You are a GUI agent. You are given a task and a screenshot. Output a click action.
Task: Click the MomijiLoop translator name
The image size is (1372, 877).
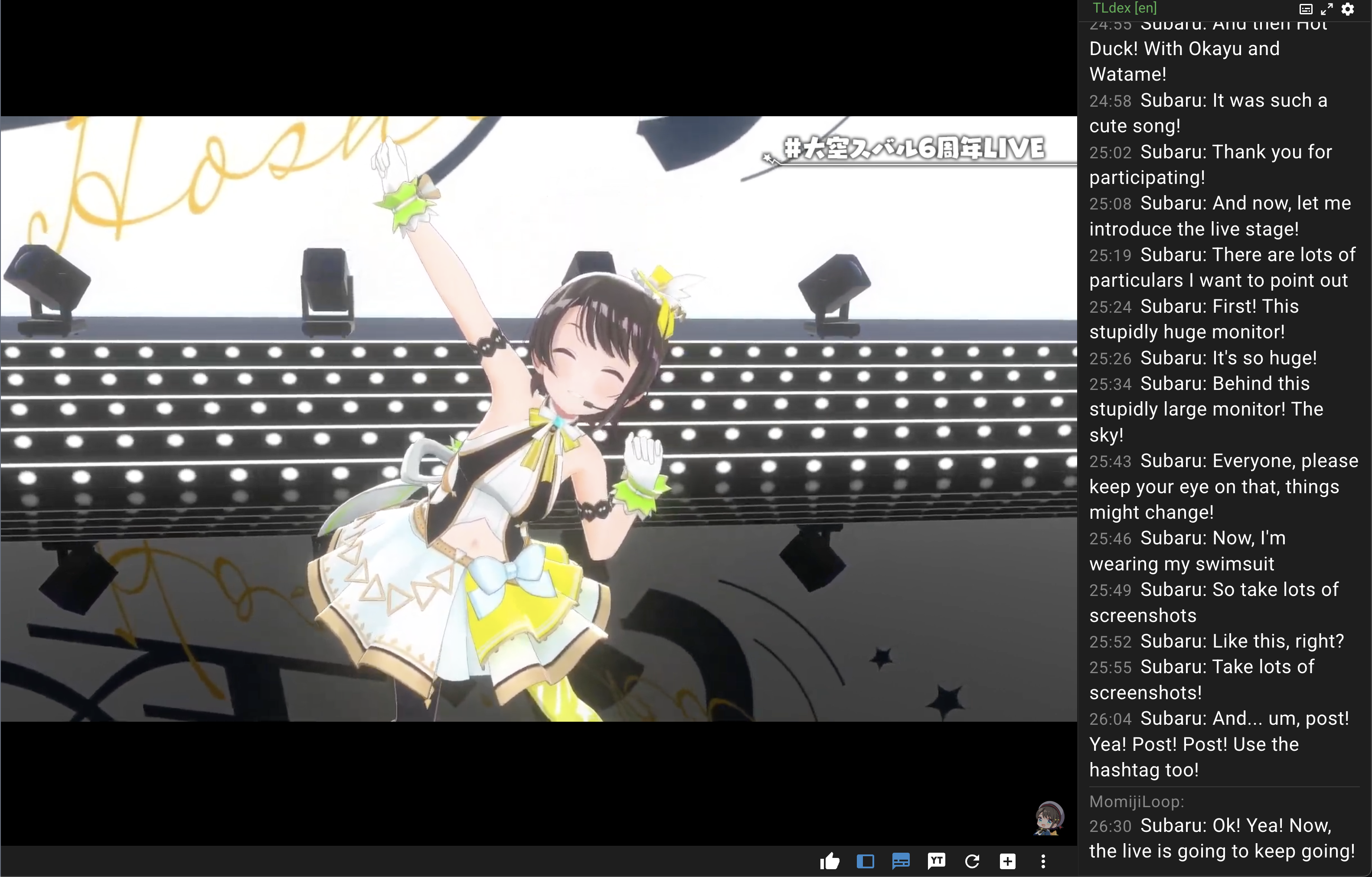tap(1136, 802)
